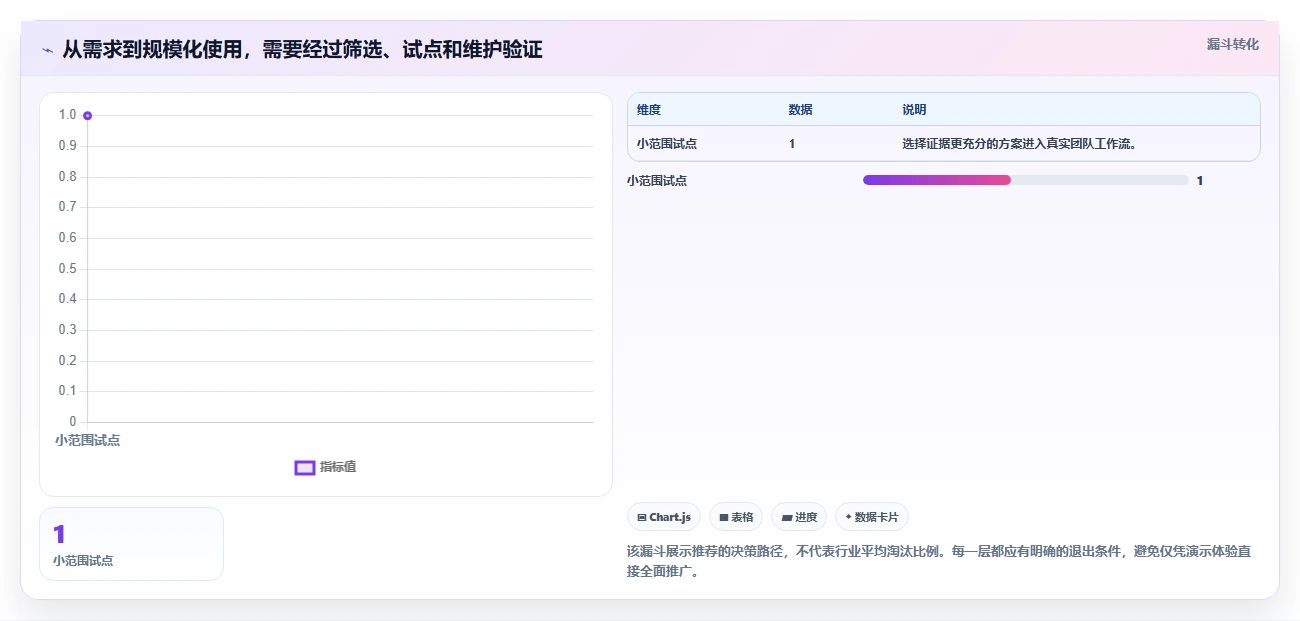1300x621 pixels.
Task: Click the footnote paragraph starting 该漏斗展示
Action: [x=939, y=562]
